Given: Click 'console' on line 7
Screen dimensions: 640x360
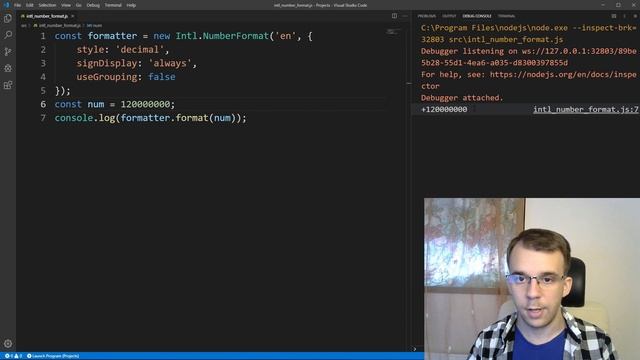Looking at the screenshot, I should point(73,118).
